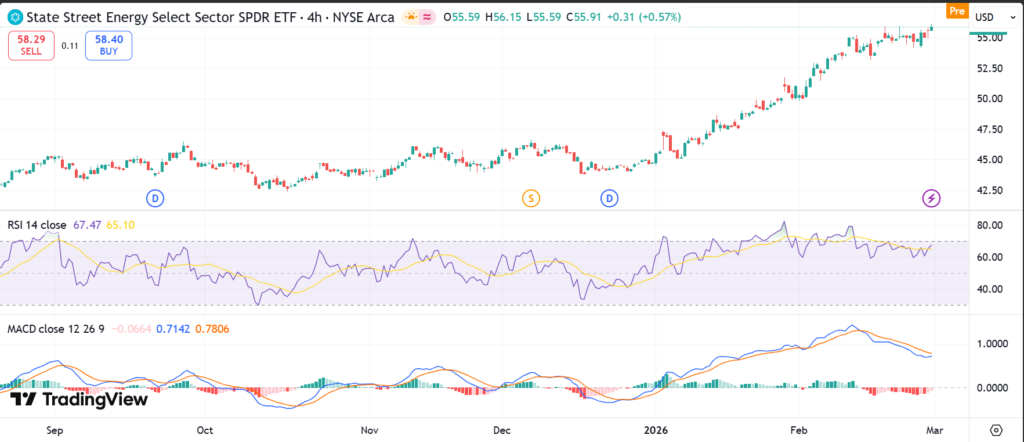Click the purple lightning bolt event marker
Image resolution: width=1024 pixels, height=442 pixels.
[931, 198]
